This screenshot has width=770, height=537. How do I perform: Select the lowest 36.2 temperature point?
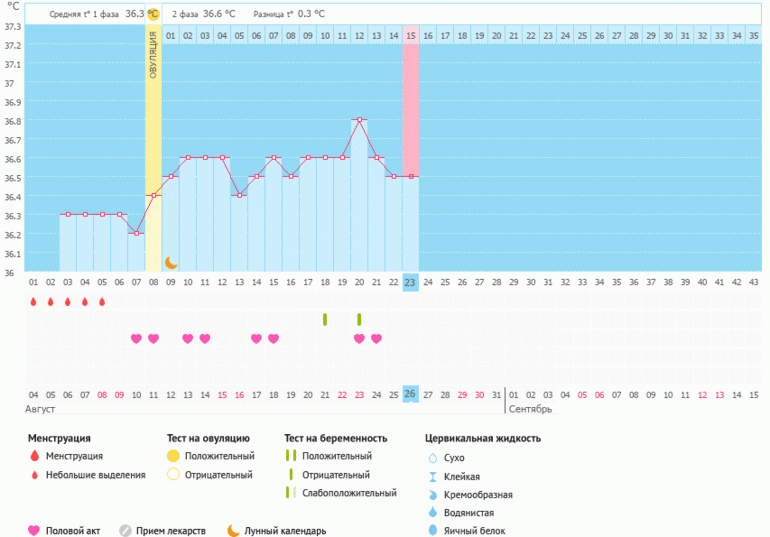[137, 233]
